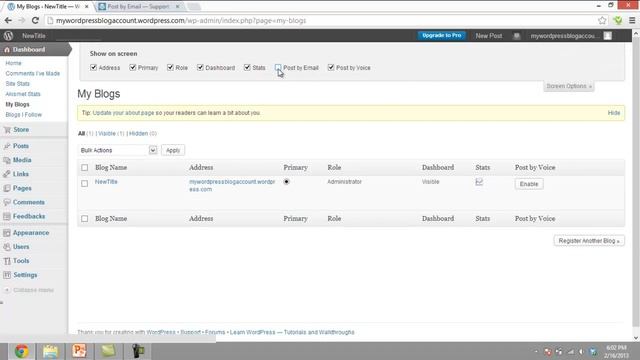
Task: Enable Post by Voice for NewTitle
Action: pyautogui.click(x=529, y=184)
